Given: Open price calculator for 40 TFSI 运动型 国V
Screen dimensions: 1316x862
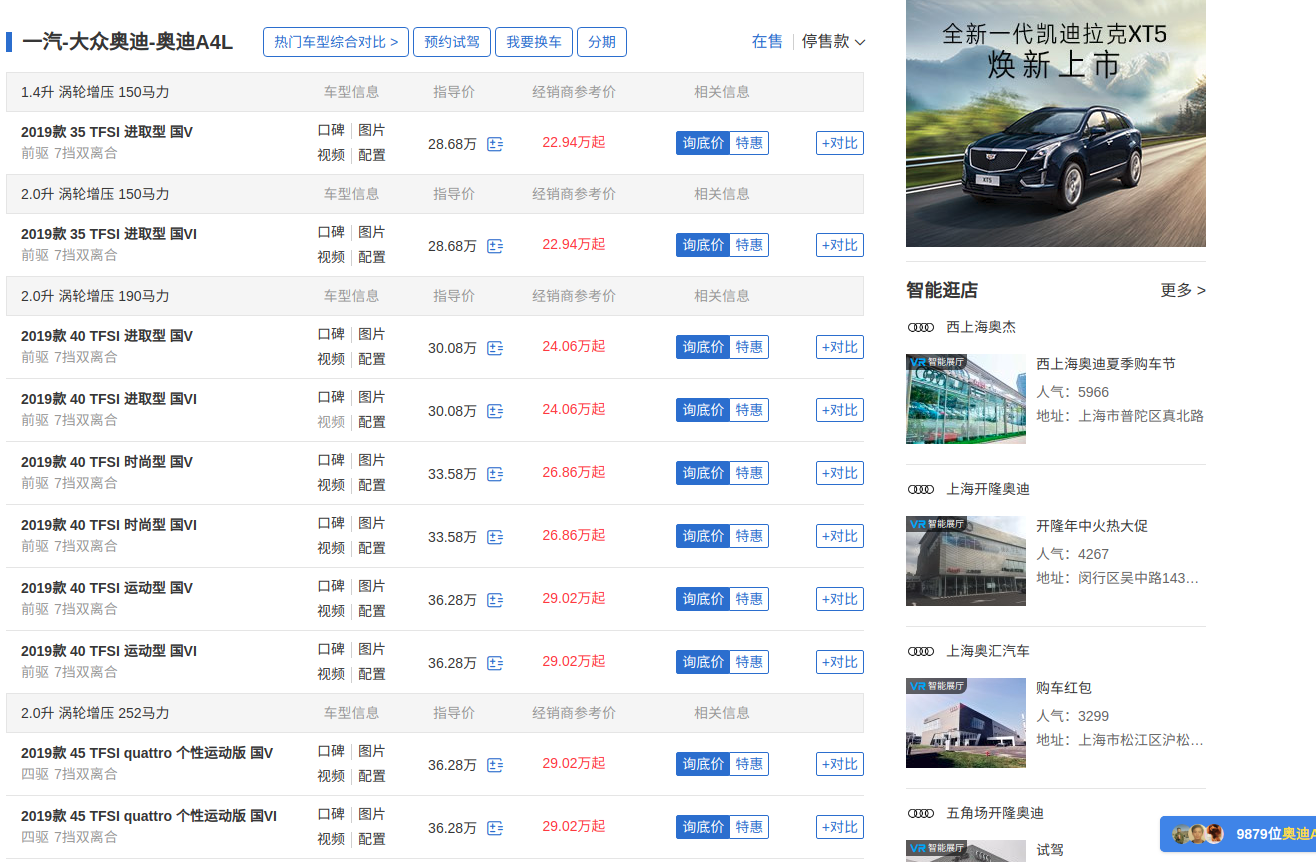Looking at the screenshot, I should pos(495,600).
